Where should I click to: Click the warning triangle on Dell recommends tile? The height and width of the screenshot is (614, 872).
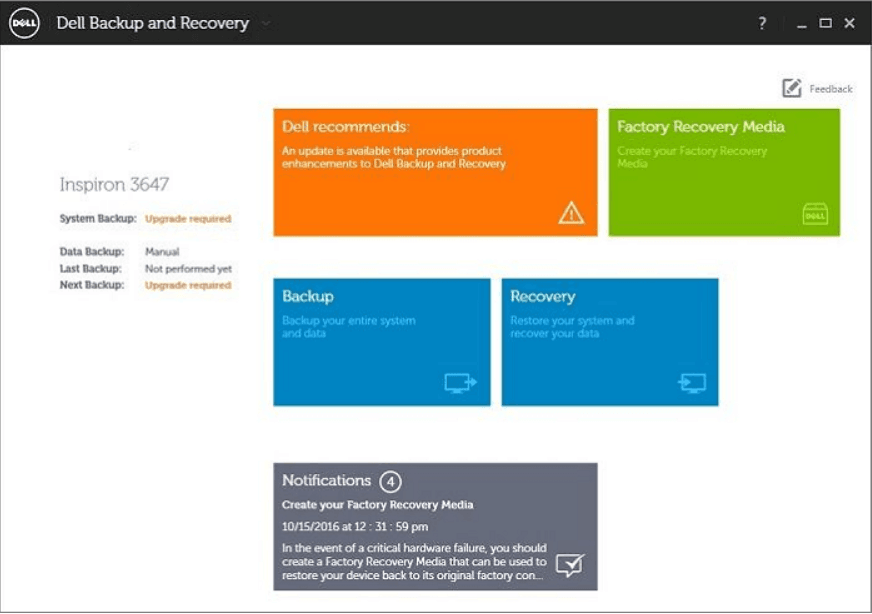(569, 213)
